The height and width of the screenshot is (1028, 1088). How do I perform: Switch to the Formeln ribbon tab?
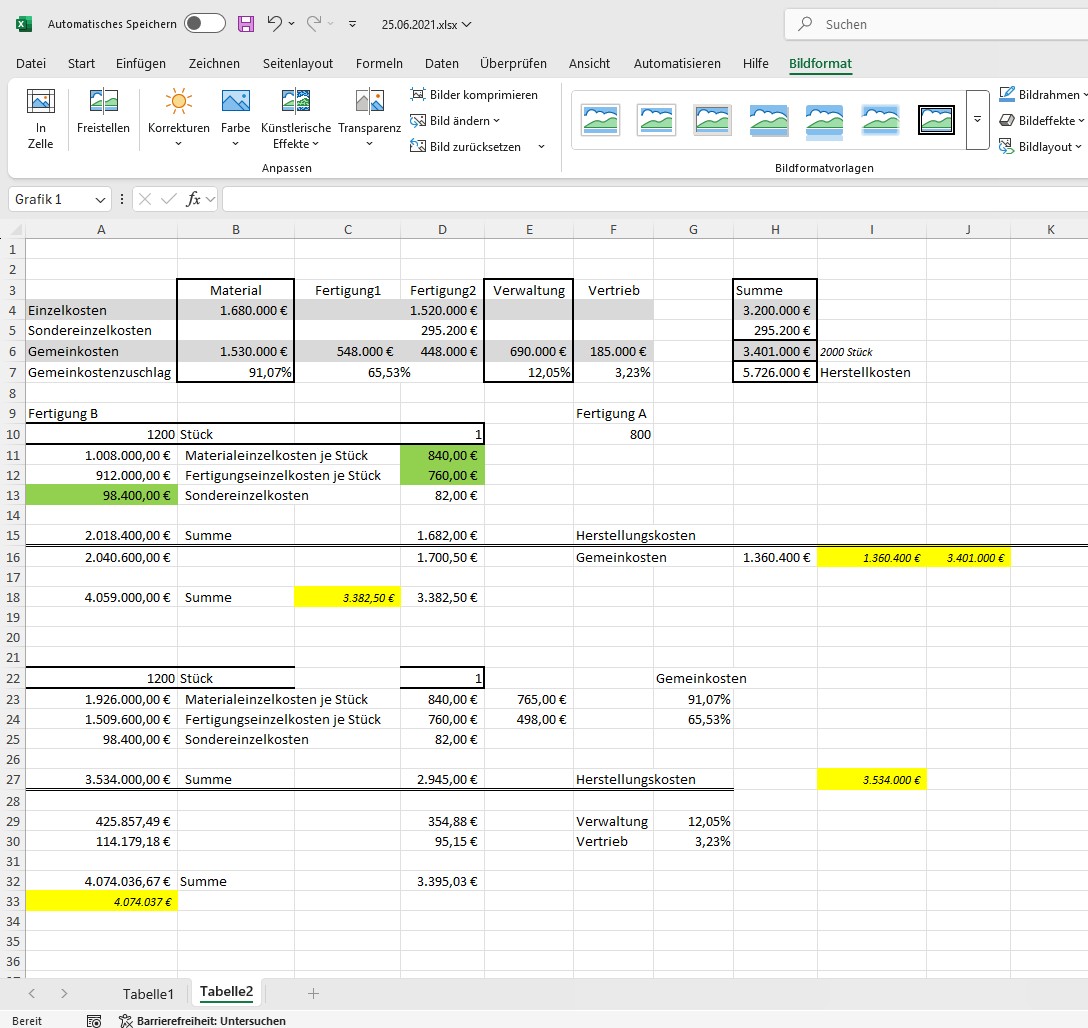coord(379,63)
